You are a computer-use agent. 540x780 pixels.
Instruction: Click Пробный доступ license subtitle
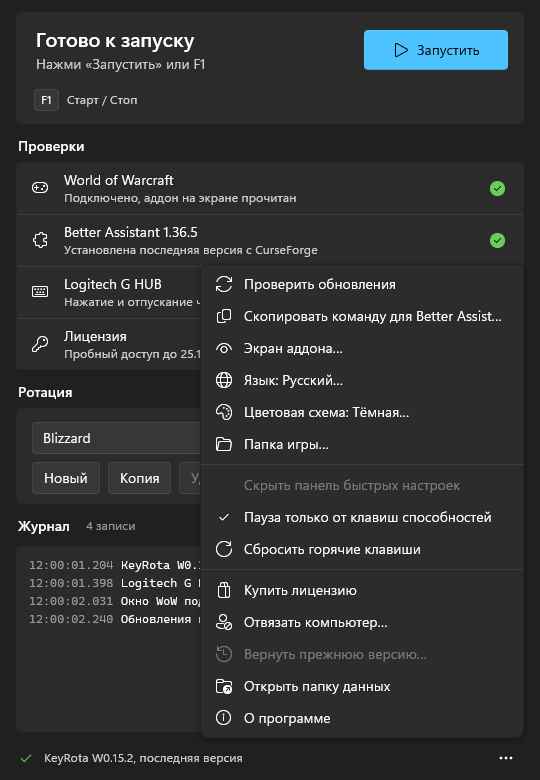click(x=132, y=354)
